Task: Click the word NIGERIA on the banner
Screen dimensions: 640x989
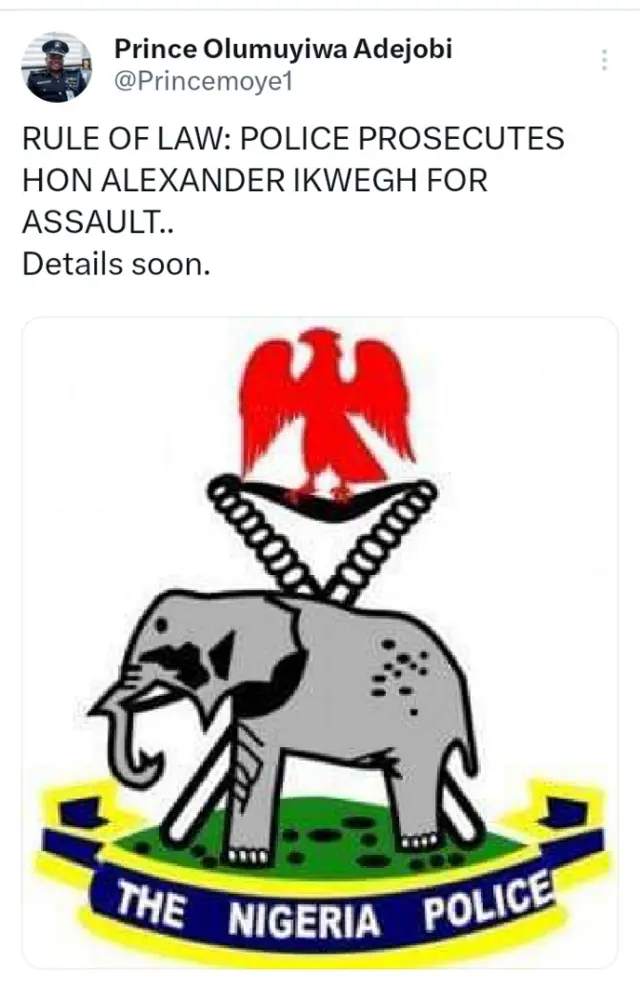Action: click(304, 919)
